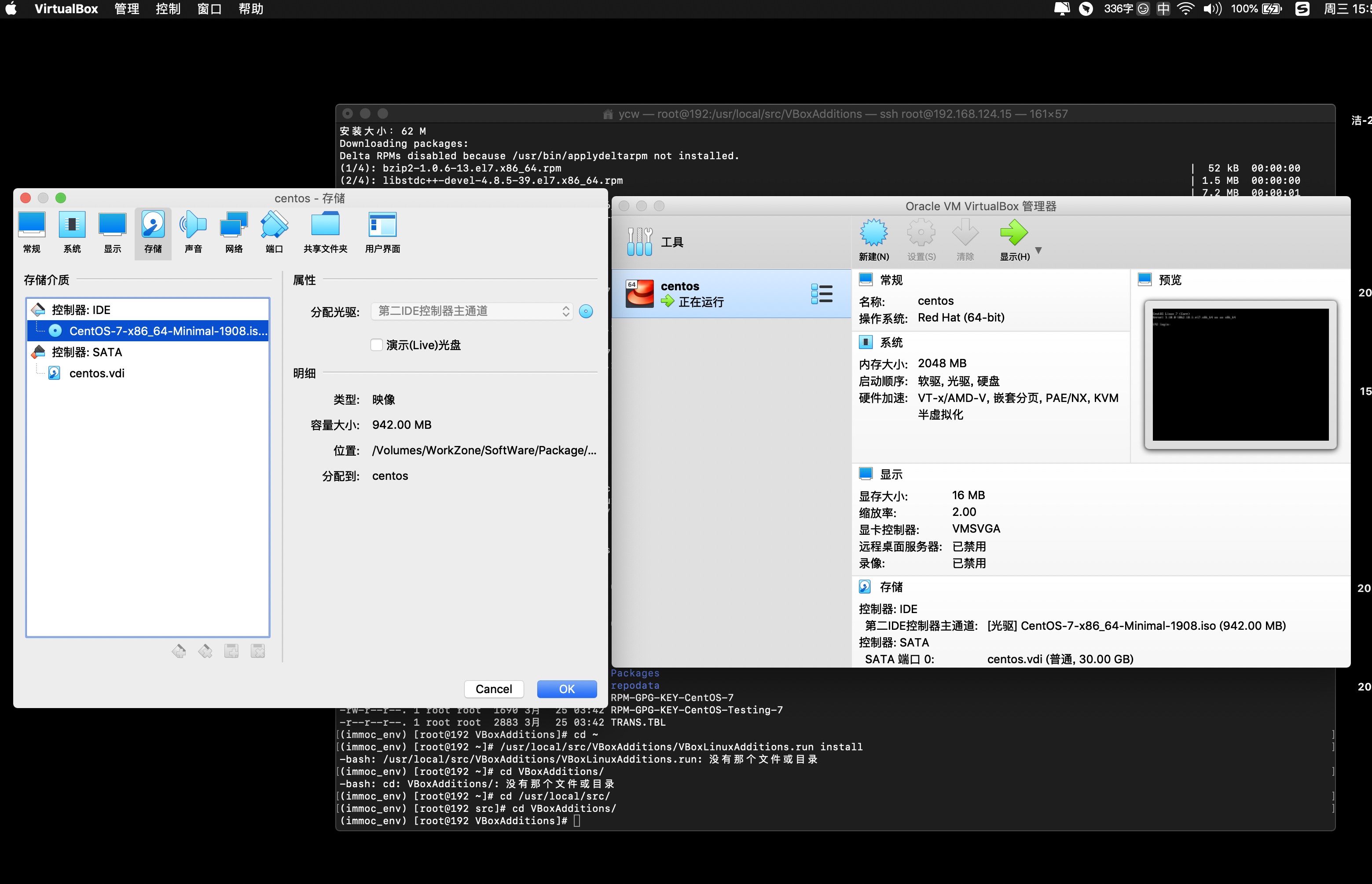Select 控制器: IDE in storage tree
This screenshot has height=884, width=1372.
pyautogui.click(x=148, y=310)
